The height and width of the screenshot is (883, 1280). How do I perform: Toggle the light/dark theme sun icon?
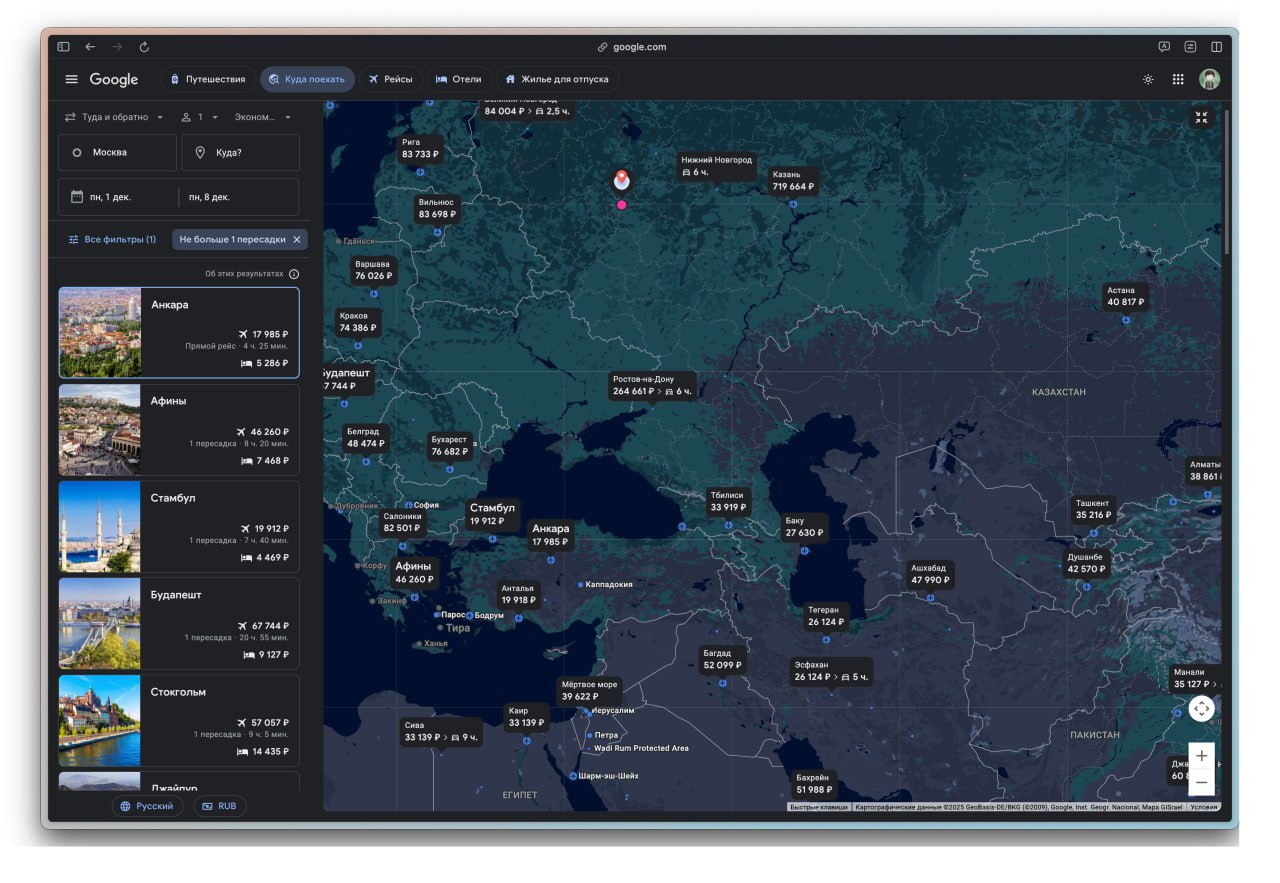[x=1148, y=80]
